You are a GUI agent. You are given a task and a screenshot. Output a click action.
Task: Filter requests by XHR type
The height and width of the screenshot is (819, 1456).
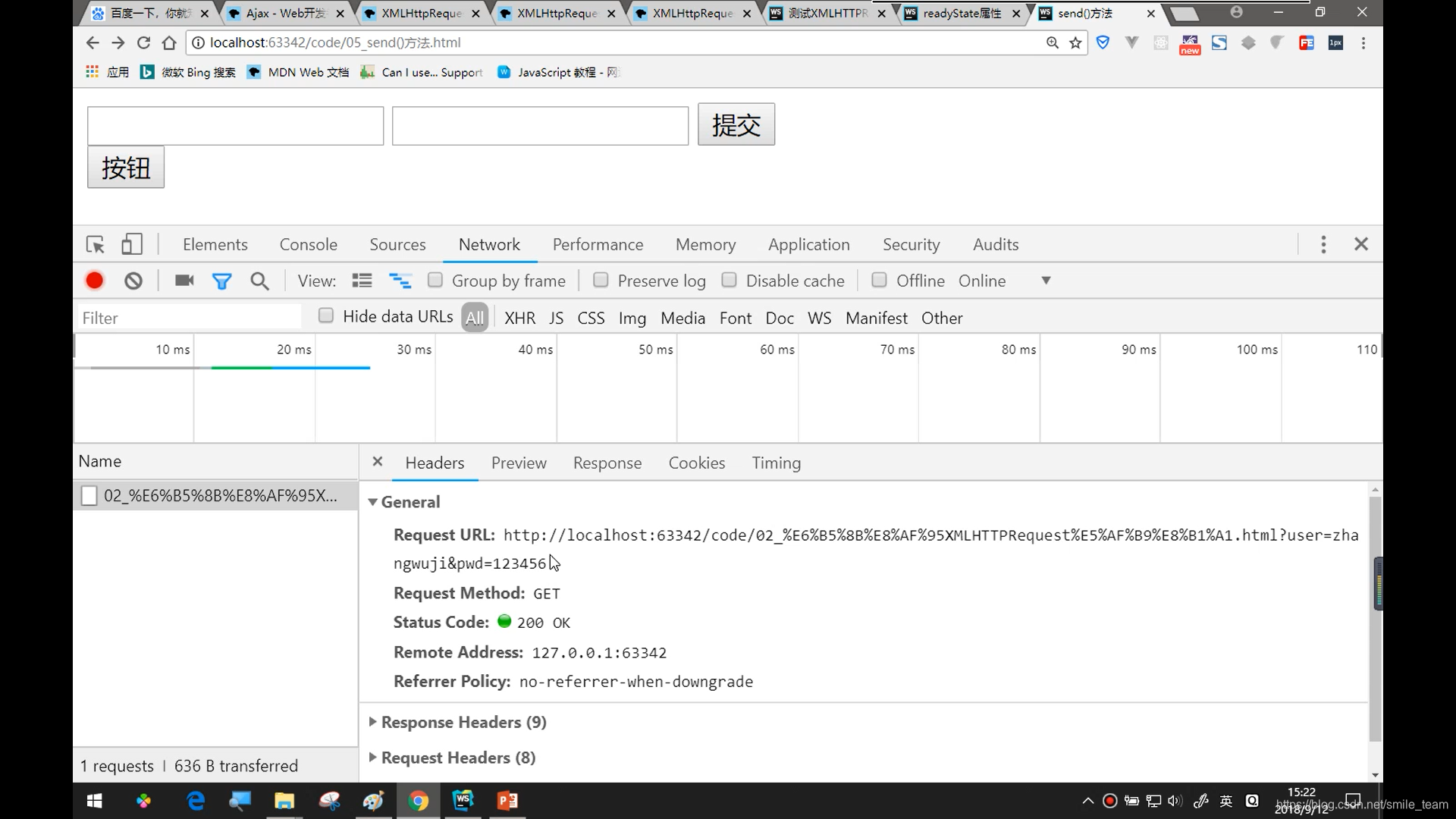pos(519,318)
